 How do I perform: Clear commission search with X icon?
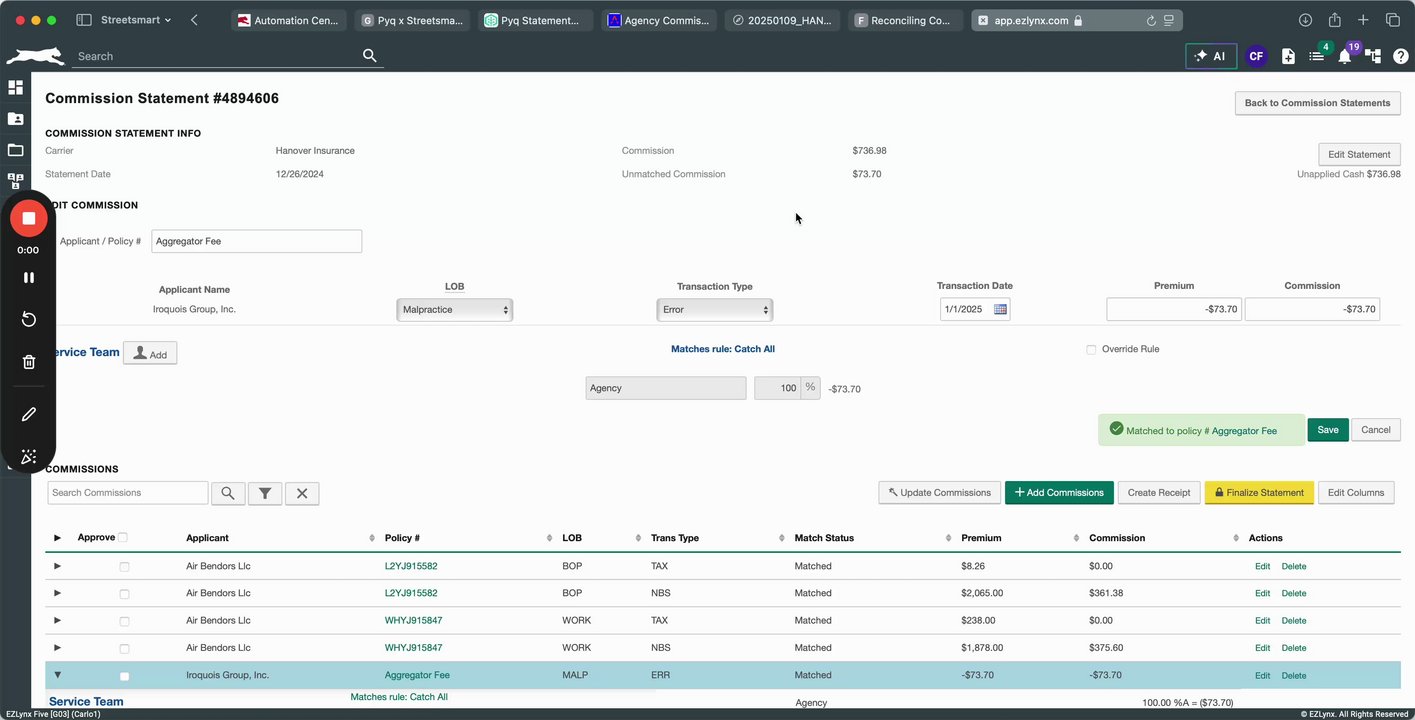tap(302, 493)
